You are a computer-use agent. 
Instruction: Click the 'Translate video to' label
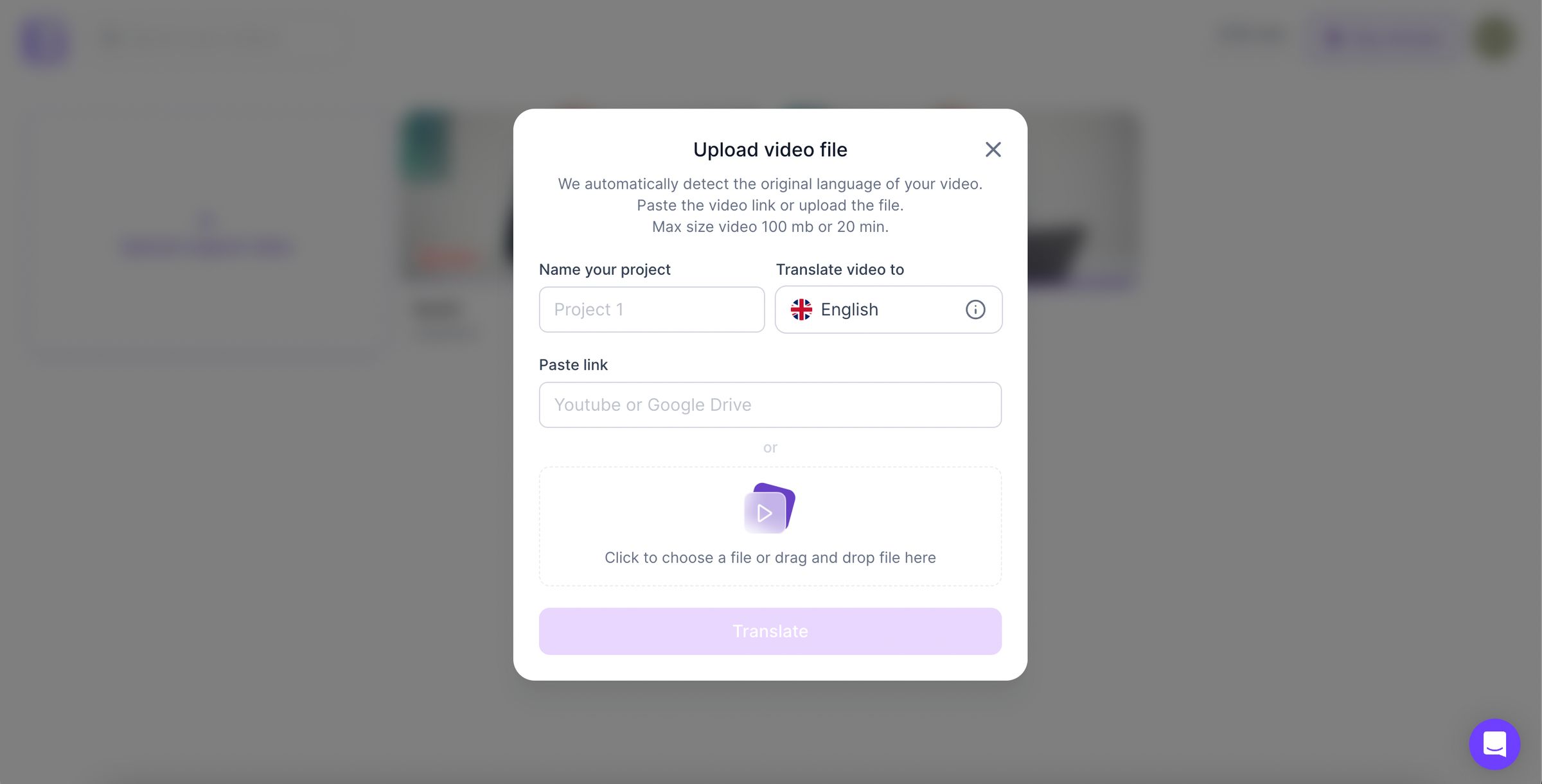point(839,270)
